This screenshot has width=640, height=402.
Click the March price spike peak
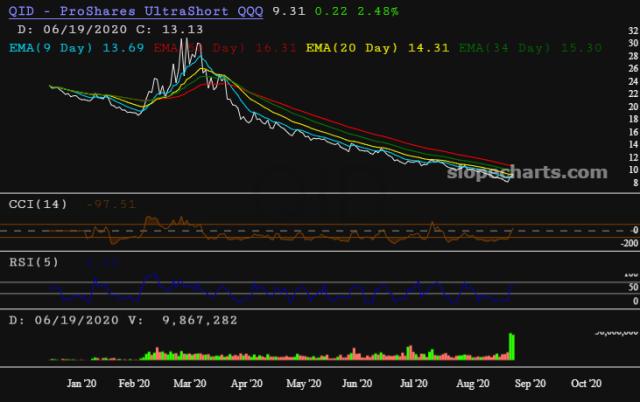click(x=185, y=41)
